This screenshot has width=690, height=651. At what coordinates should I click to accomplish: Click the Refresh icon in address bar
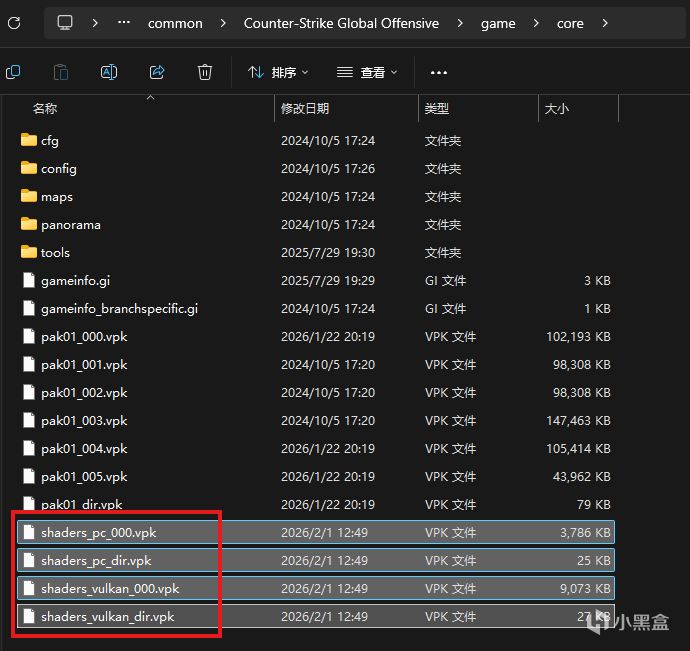(x=14, y=23)
